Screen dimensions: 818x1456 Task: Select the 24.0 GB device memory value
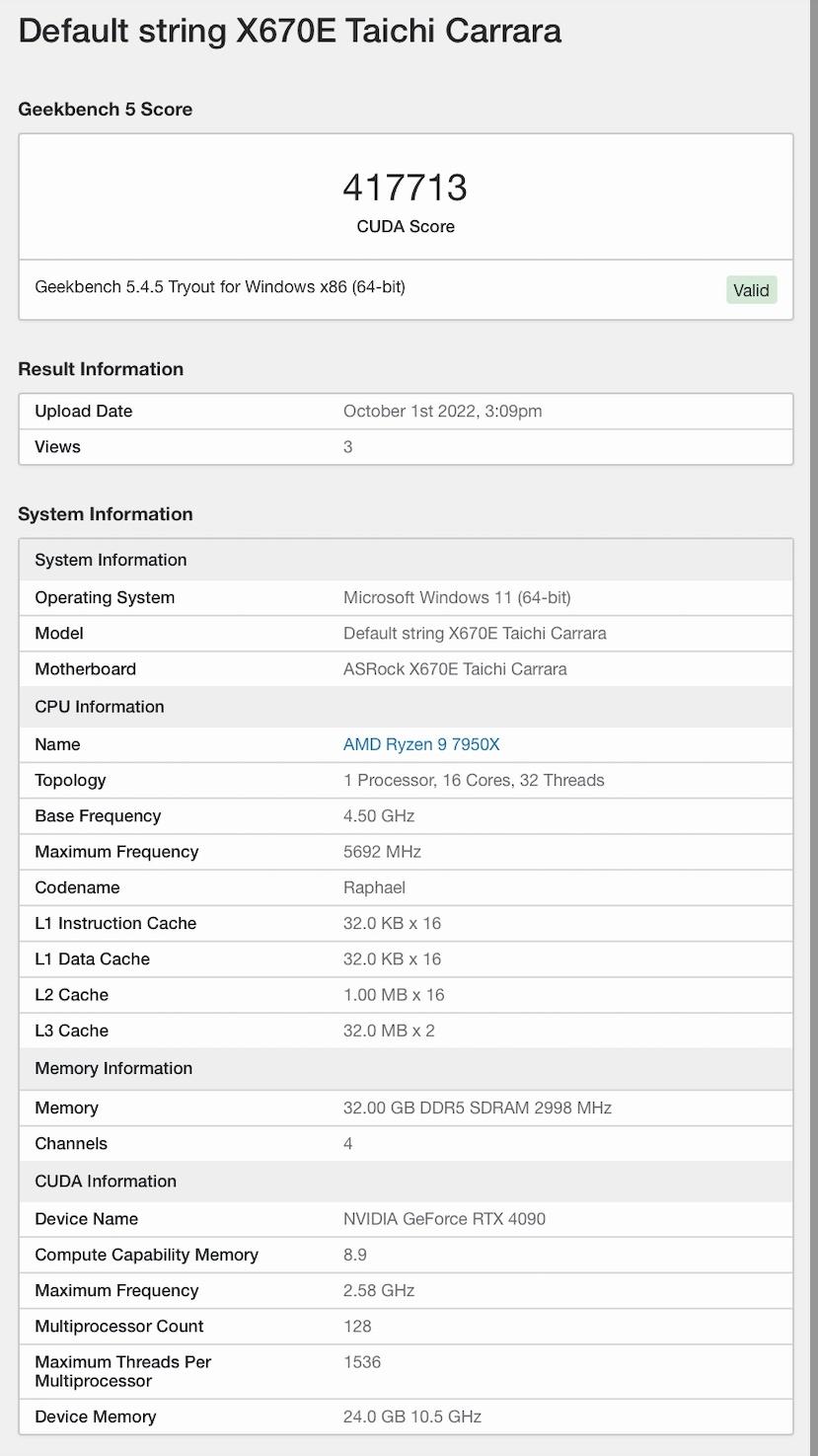point(411,1417)
